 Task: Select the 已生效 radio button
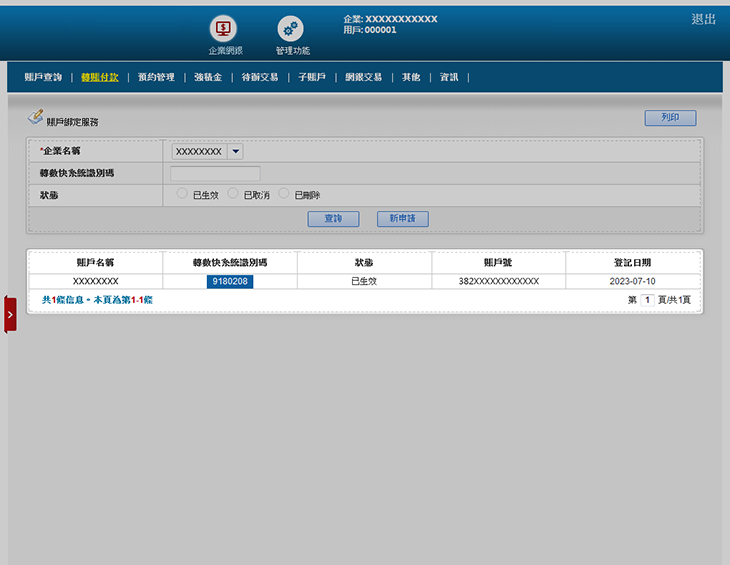coord(182,194)
